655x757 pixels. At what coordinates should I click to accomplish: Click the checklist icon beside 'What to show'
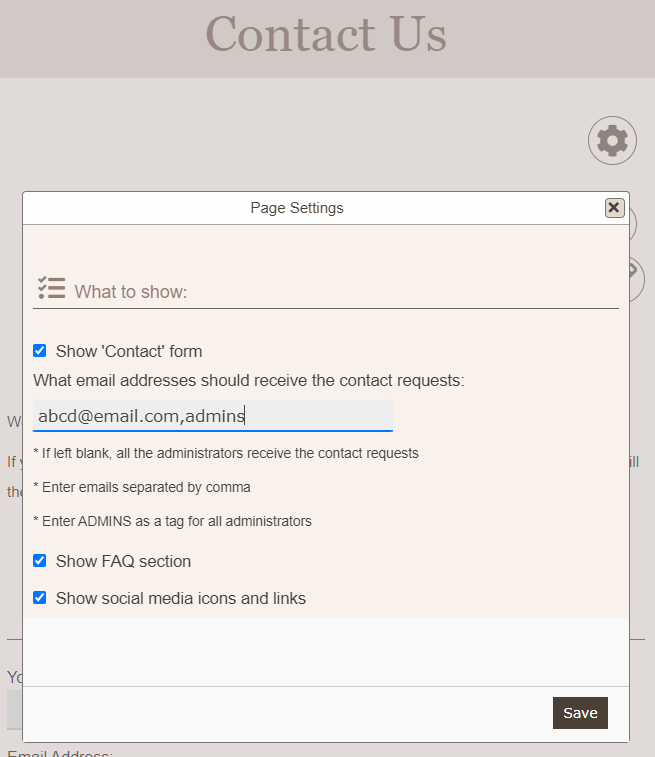51,289
